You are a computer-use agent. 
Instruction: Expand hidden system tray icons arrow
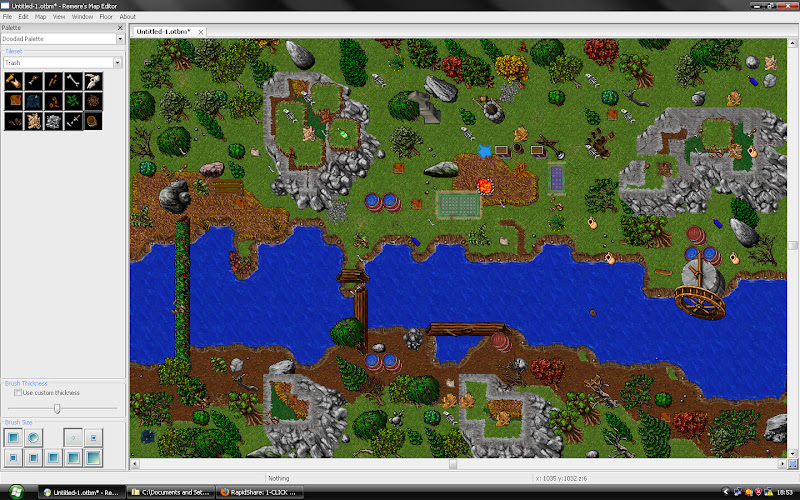pyautogui.click(x=727, y=492)
